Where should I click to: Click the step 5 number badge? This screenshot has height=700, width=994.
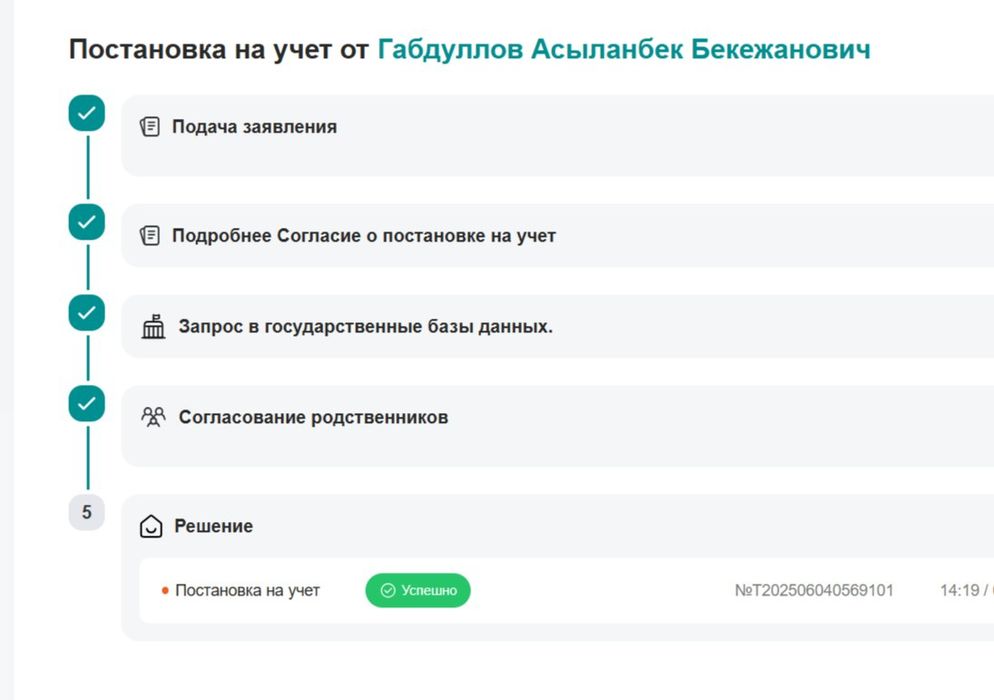(86, 513)
